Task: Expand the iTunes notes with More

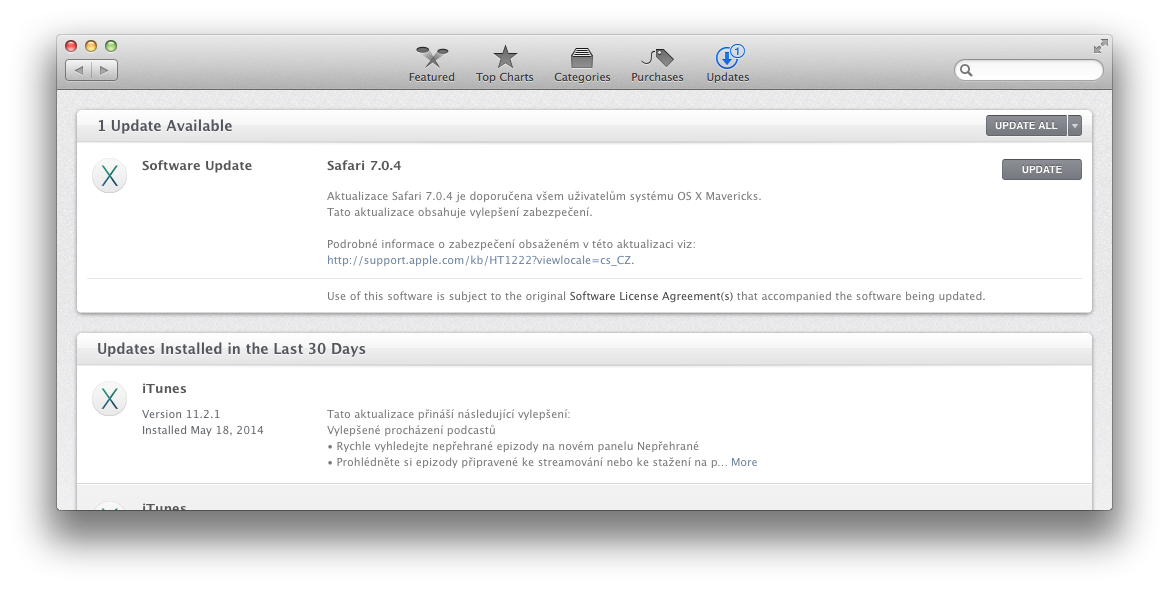Action: [744, 462]
